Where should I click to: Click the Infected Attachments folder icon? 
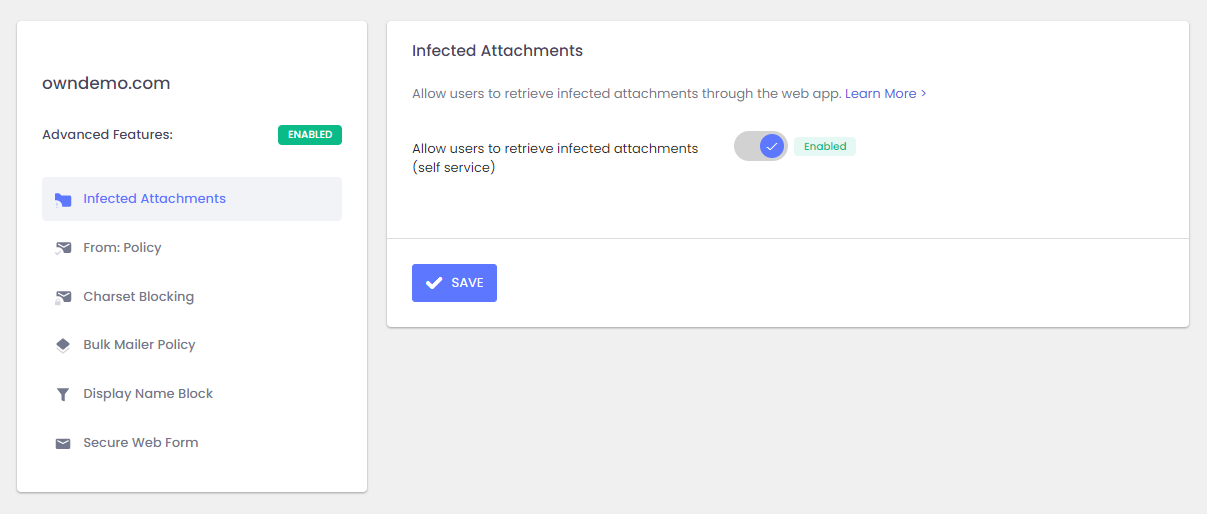tap(63, 199)
